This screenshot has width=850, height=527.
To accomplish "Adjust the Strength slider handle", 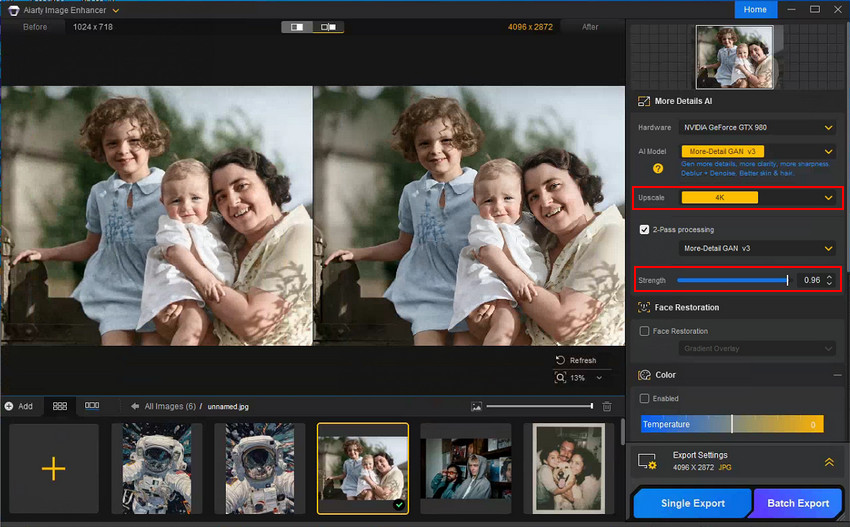I will click(787, 280).
